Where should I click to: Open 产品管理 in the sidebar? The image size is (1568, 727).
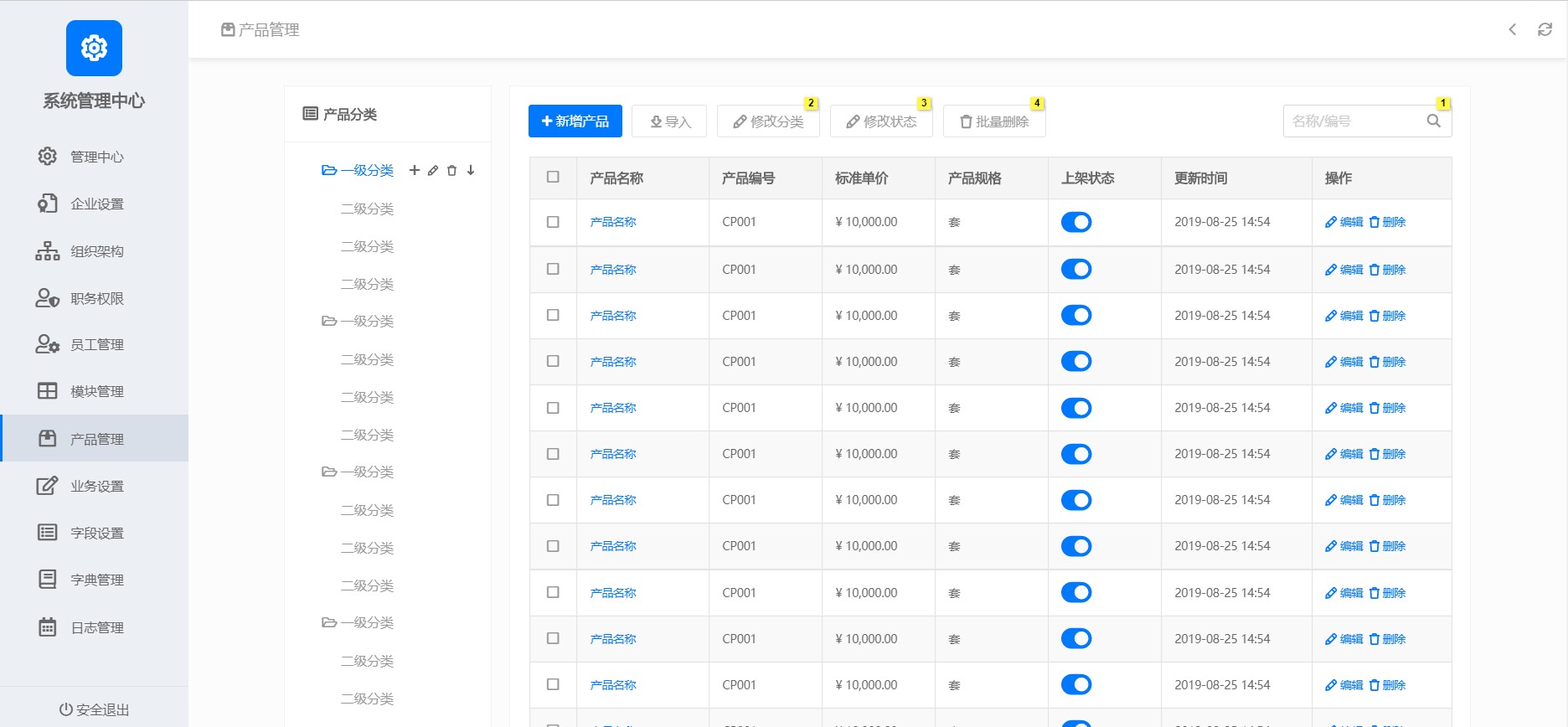94,438
